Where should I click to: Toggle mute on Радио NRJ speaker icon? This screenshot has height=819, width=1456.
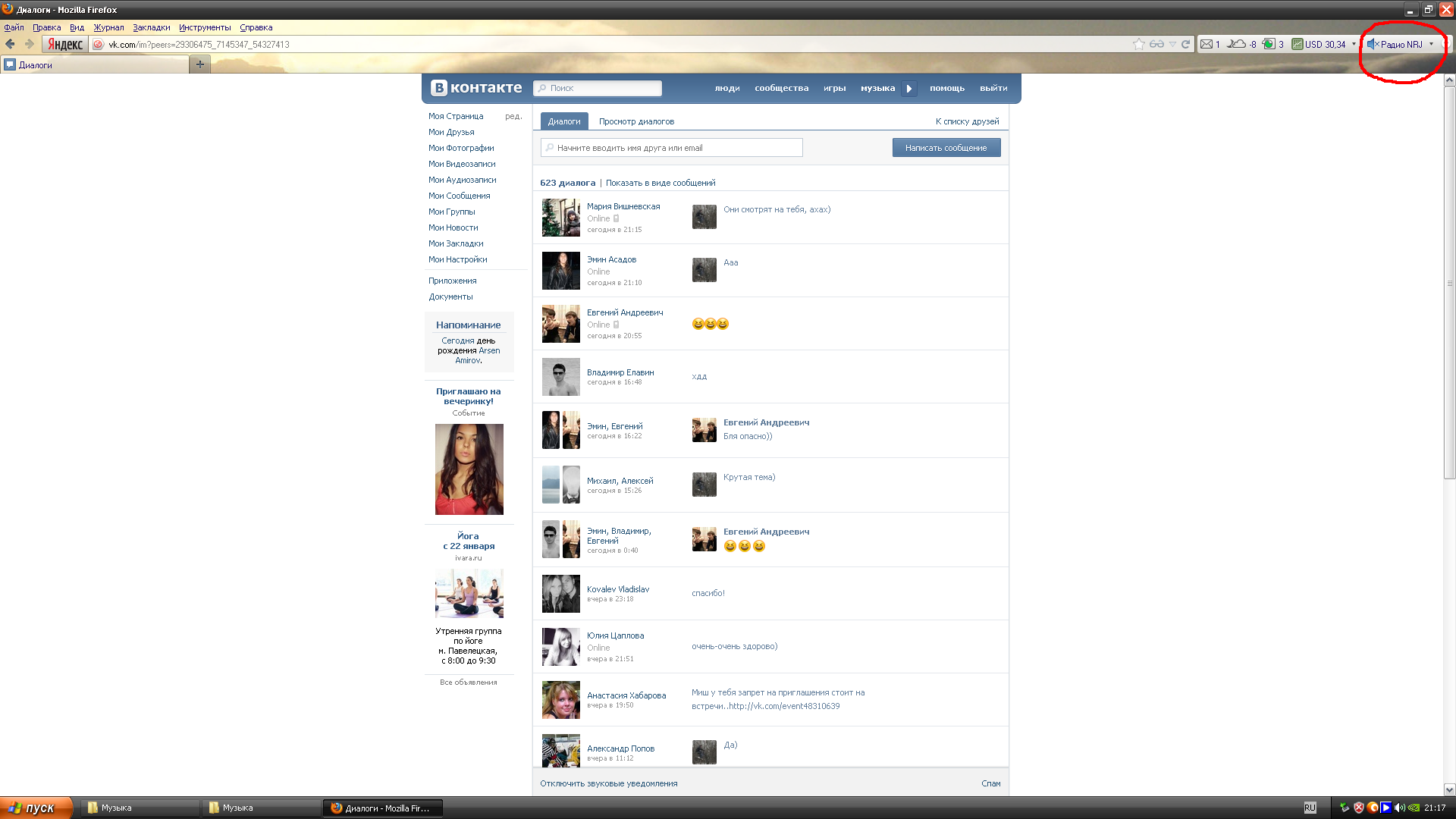click(x=1372, y=45)
